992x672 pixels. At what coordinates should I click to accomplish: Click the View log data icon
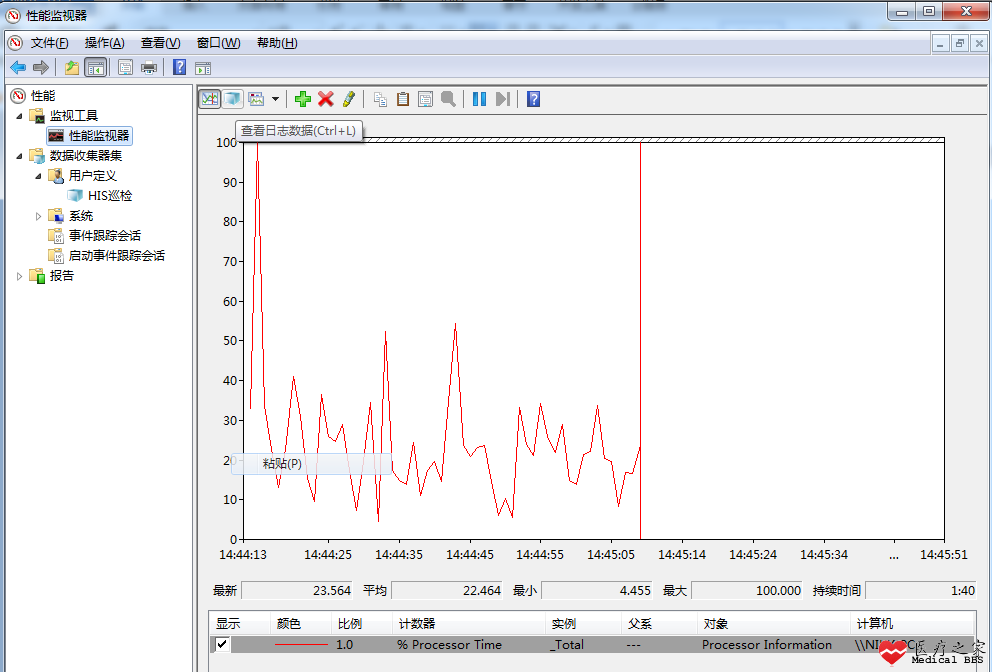(x=232, y=99)
